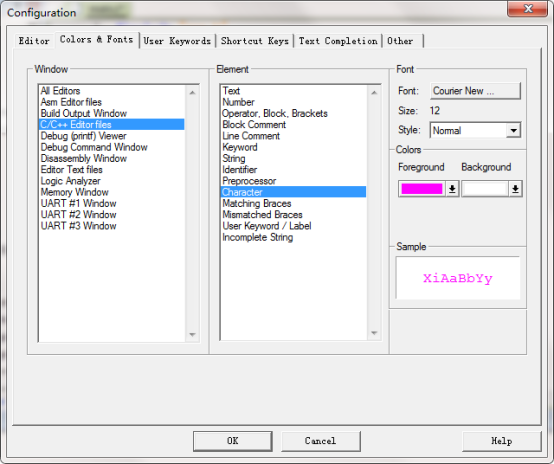Select Debug (printf) Viewer

point(111,136)
